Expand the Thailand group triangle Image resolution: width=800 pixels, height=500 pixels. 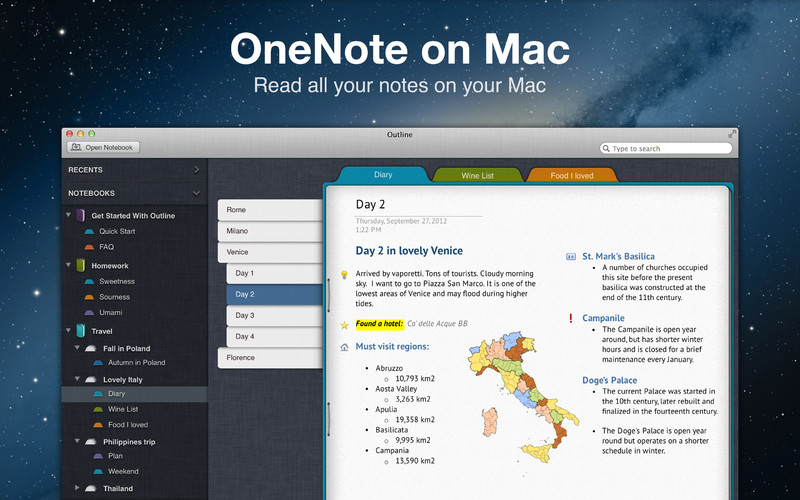click(x=77, y=488)
